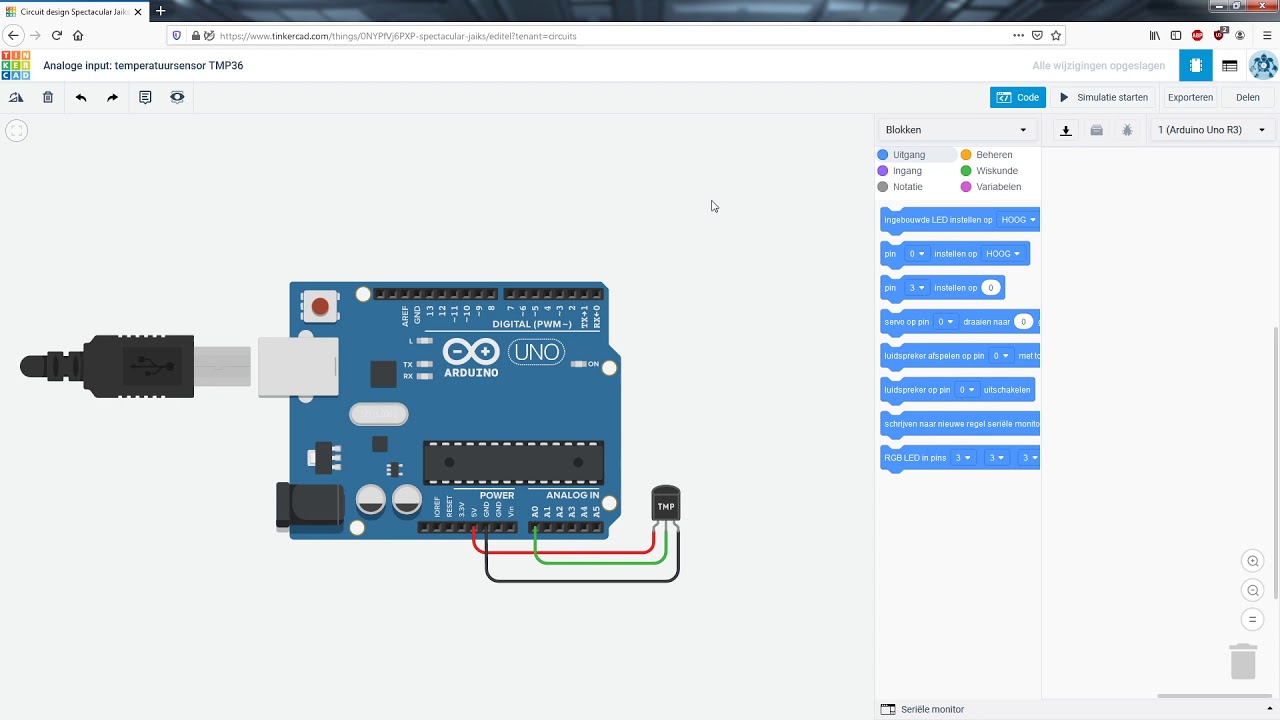The width and height of the screenshot is (1280, 720).
Task: Reset blocks workspace zoom with the equals icon
Action: pos(1252,619)
